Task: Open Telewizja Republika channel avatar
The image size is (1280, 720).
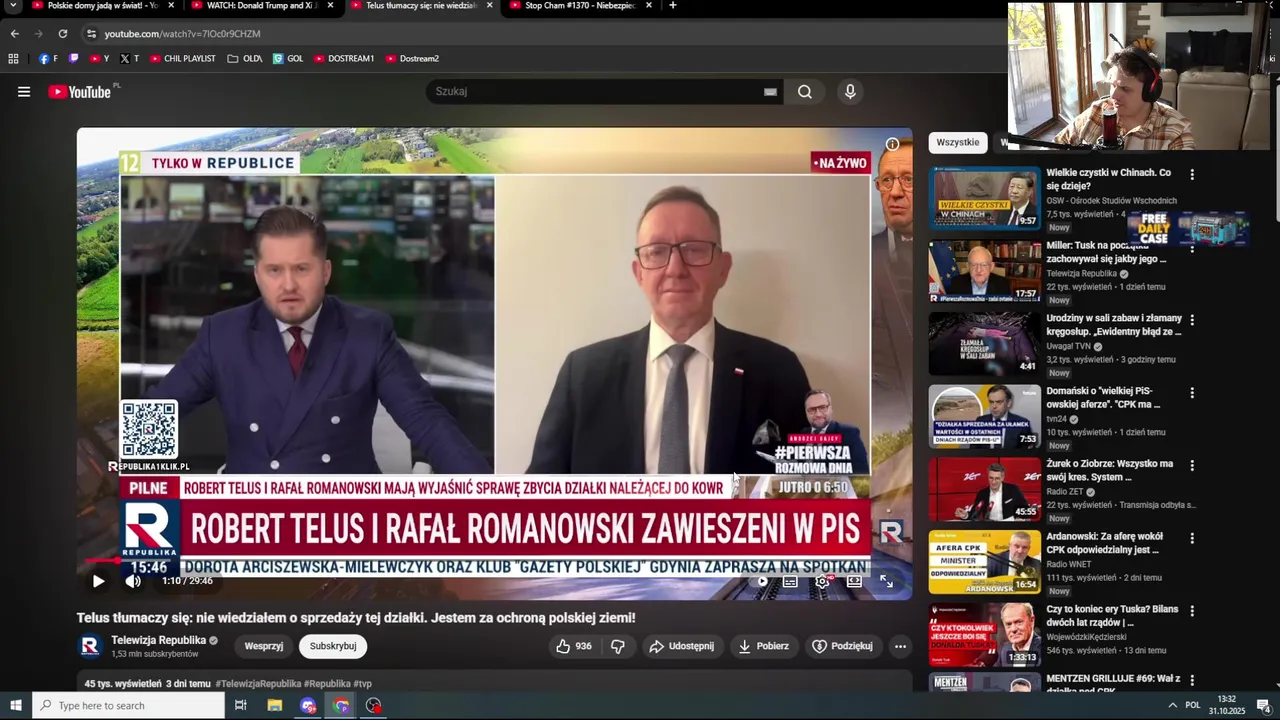Action: (90, 646)
